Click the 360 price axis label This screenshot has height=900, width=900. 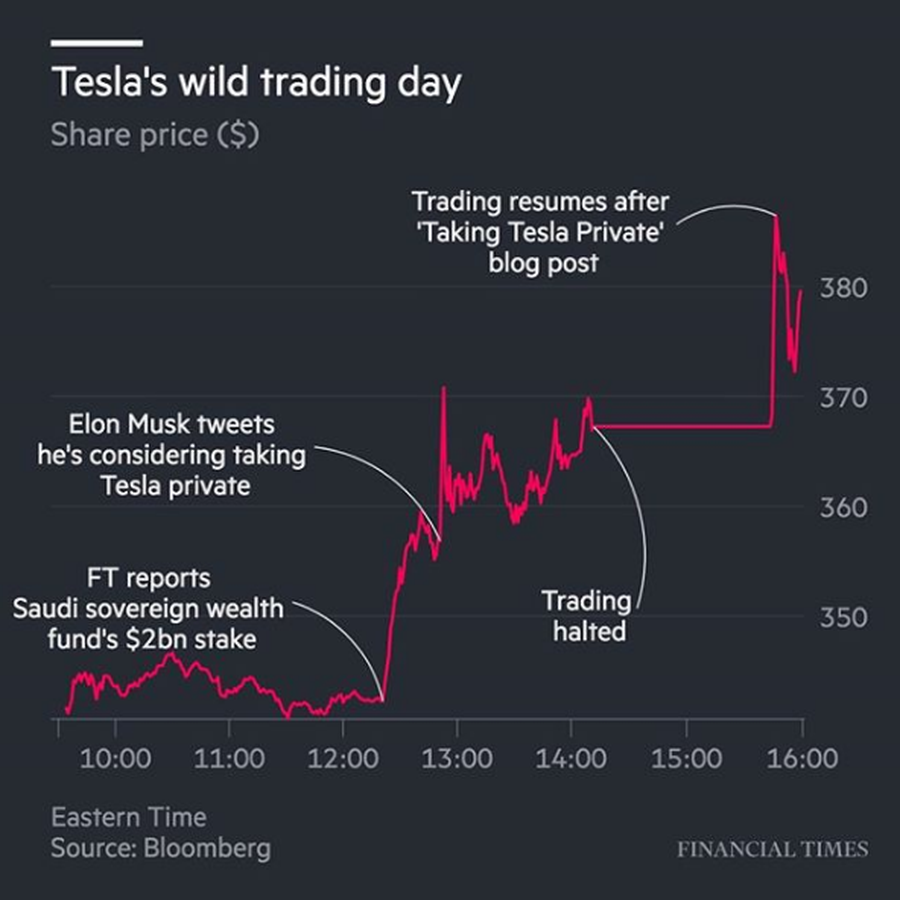point(843,507)
